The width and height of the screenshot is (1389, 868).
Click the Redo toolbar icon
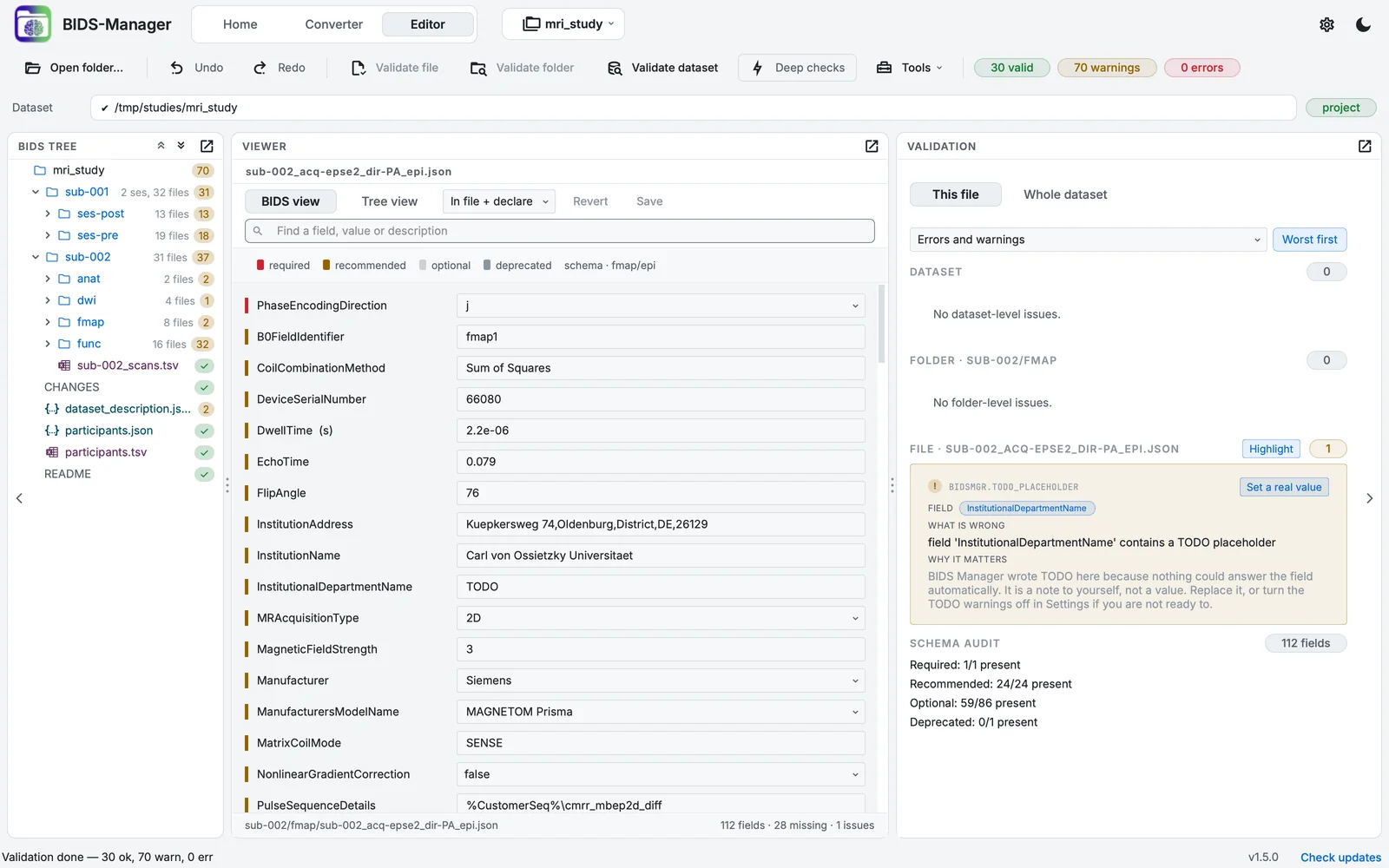(x=260, y=68)
